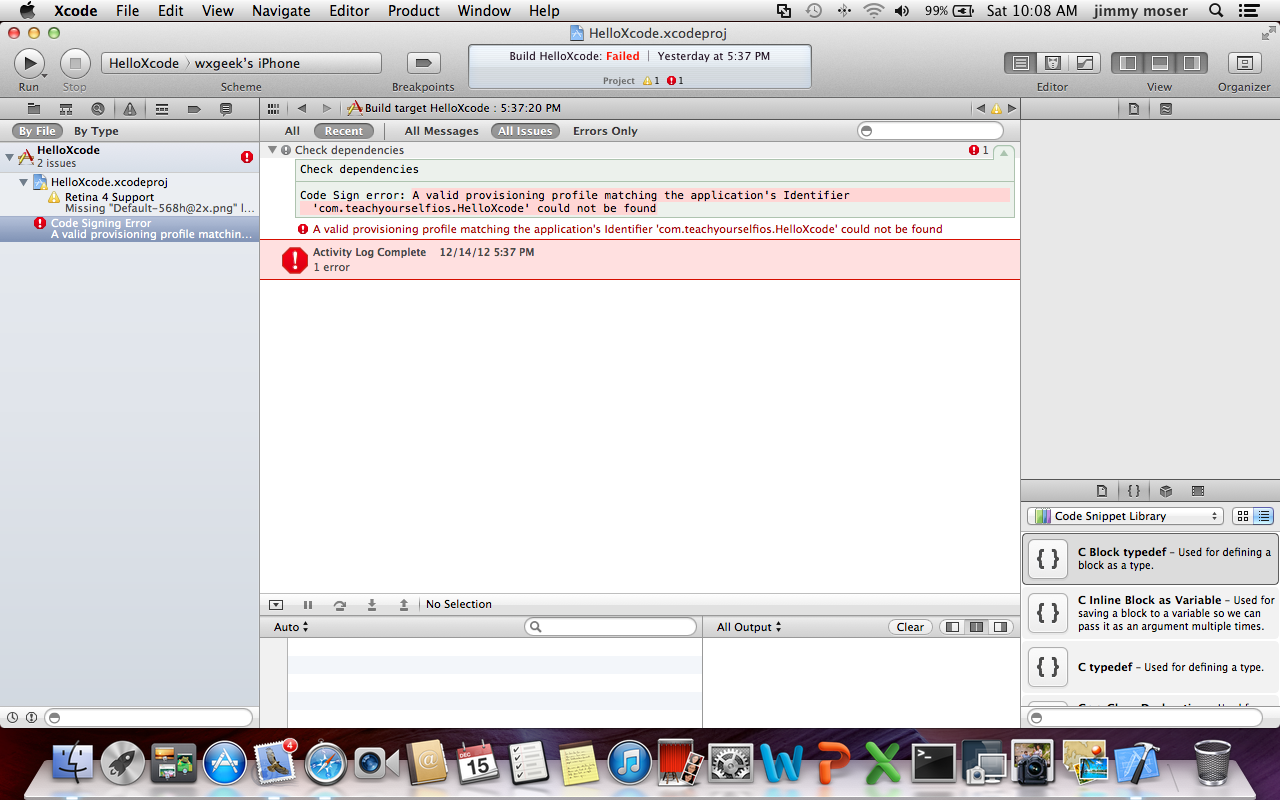The width and height of the screenshot is (1280, 800).
Task: Select the Code Signing Error issue
Action: click(x=130, y=229)
